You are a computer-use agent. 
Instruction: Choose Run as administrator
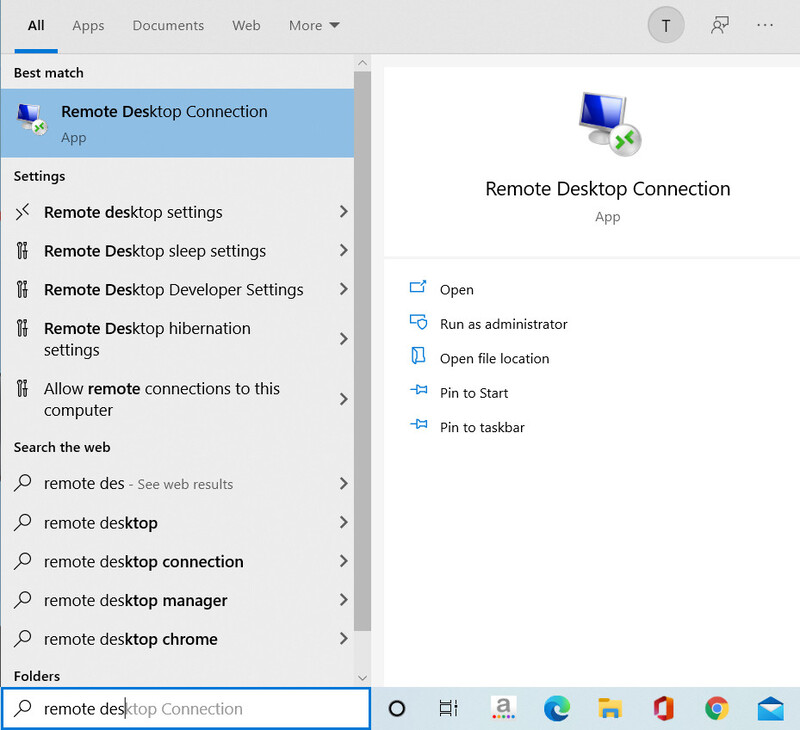[x=504, y=324]
